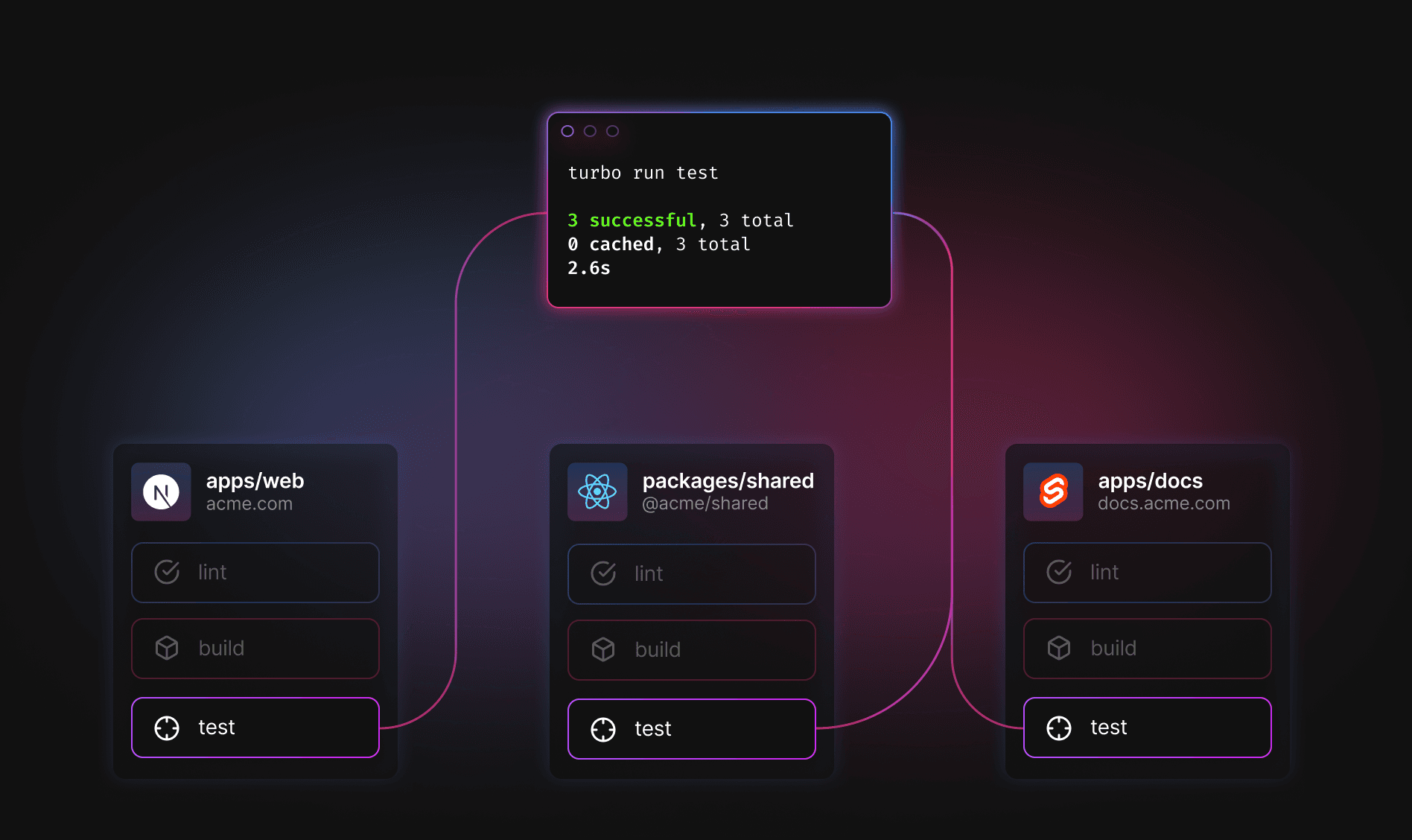Image resolution: width=1412 pixels, height=840 pixels.
Task: Click the docs.acme.com link text
Action: 1163,503
